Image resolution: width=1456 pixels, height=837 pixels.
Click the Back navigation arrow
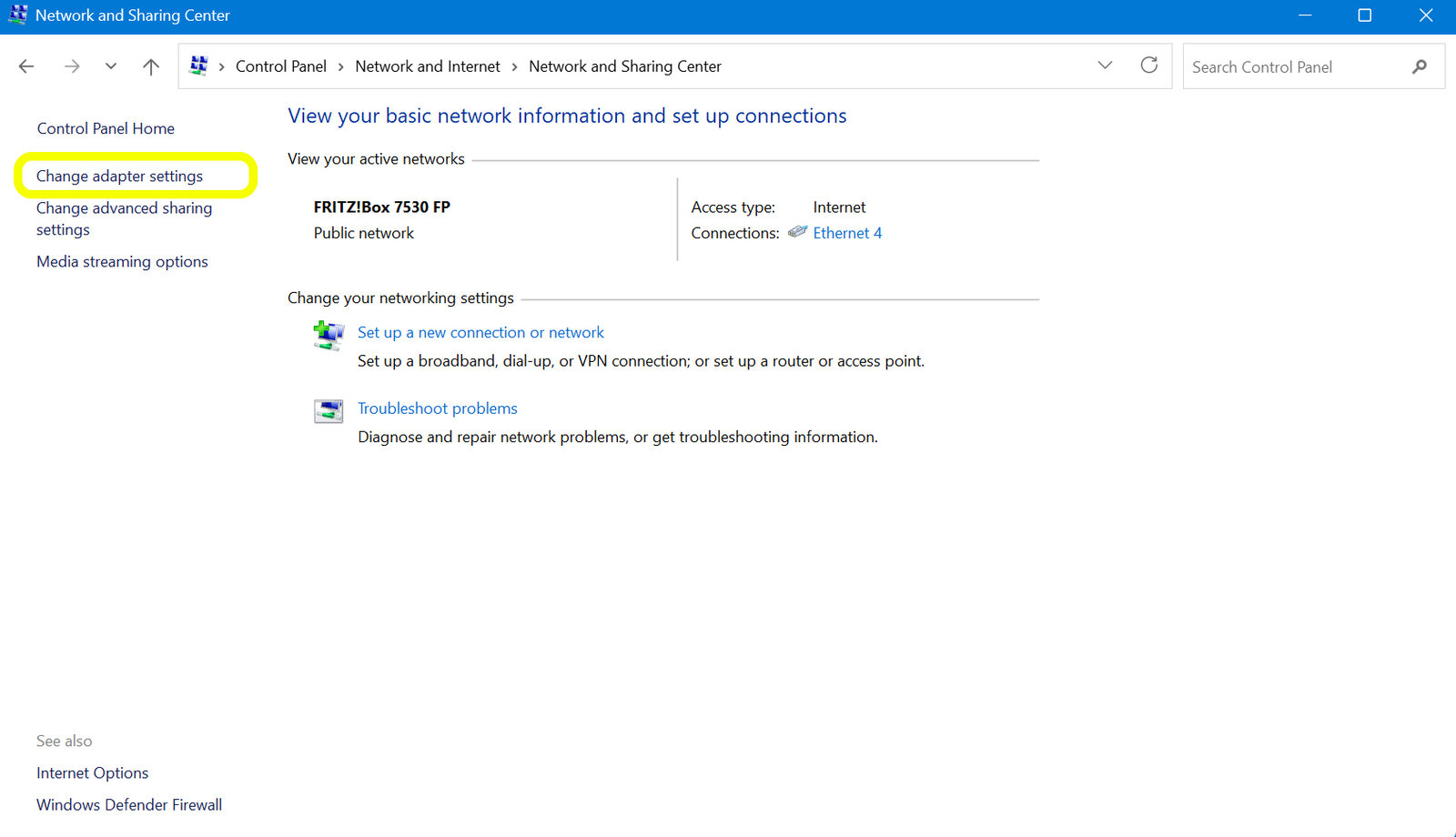[26, 66]
